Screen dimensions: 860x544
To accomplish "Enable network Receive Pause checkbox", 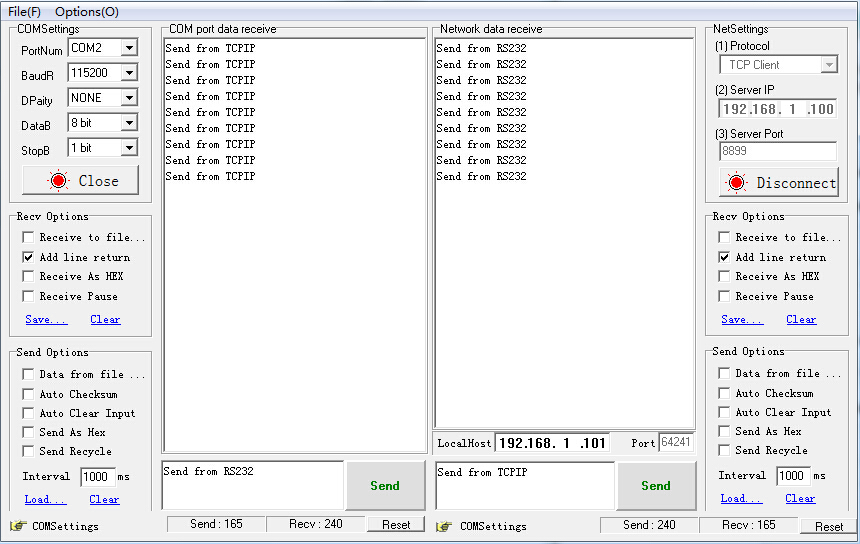I will click(x=724, y=296).
